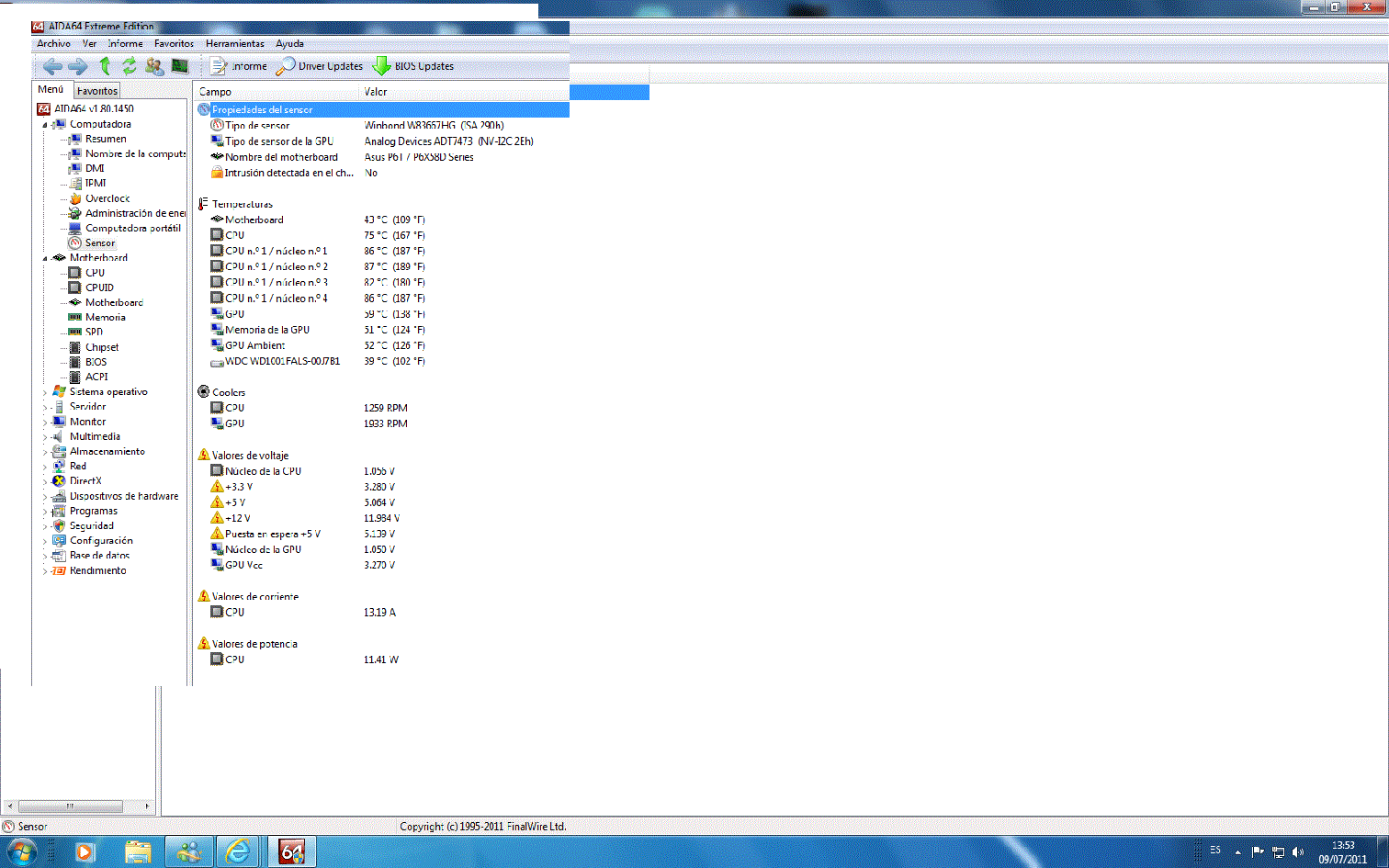Switch to the Favoritos tab above the tree

click(96, 91)
